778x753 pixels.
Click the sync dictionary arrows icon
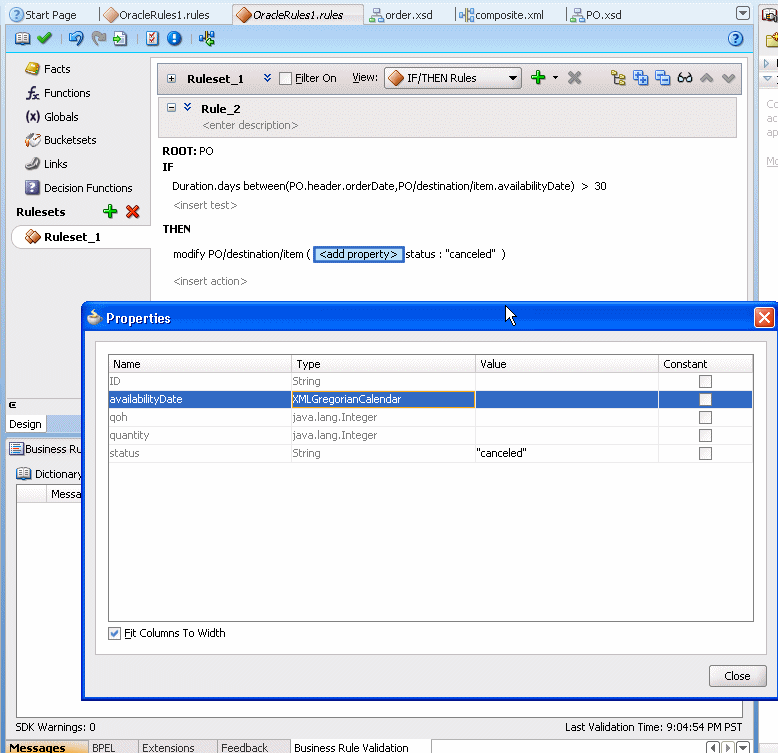point(207,38)
